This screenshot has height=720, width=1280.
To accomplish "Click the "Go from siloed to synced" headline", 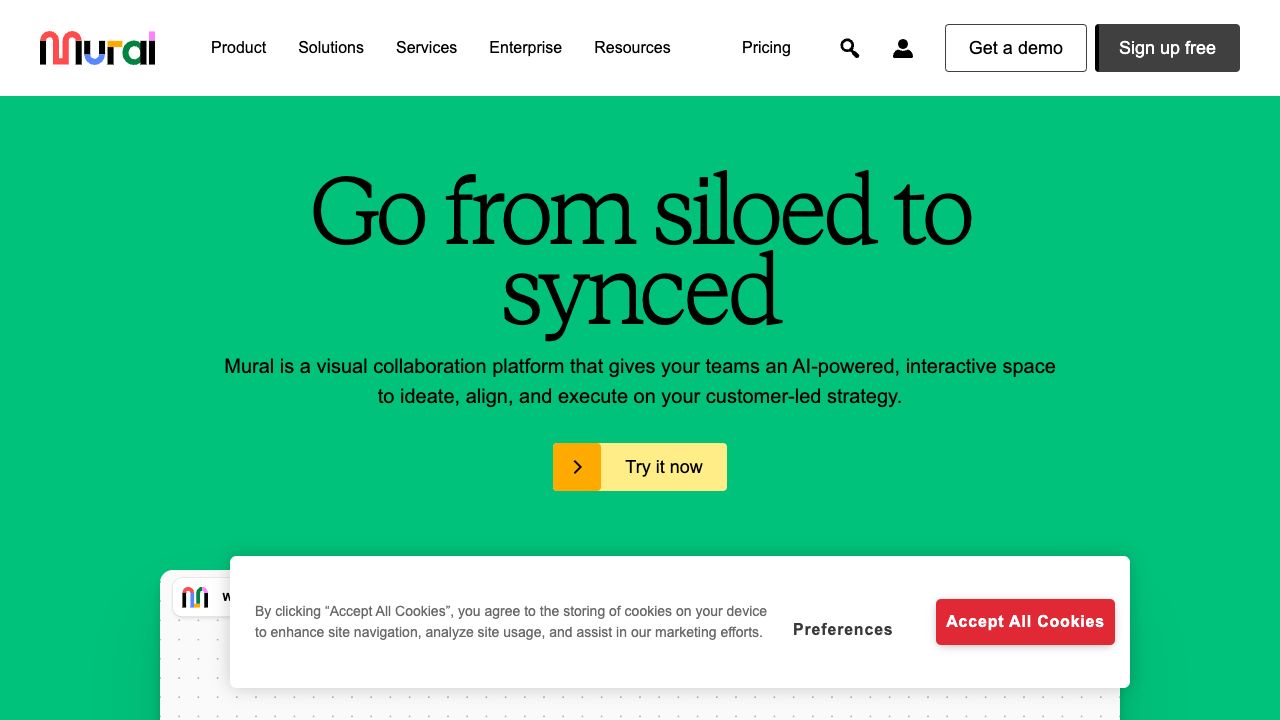I will [x=640, y=250].
